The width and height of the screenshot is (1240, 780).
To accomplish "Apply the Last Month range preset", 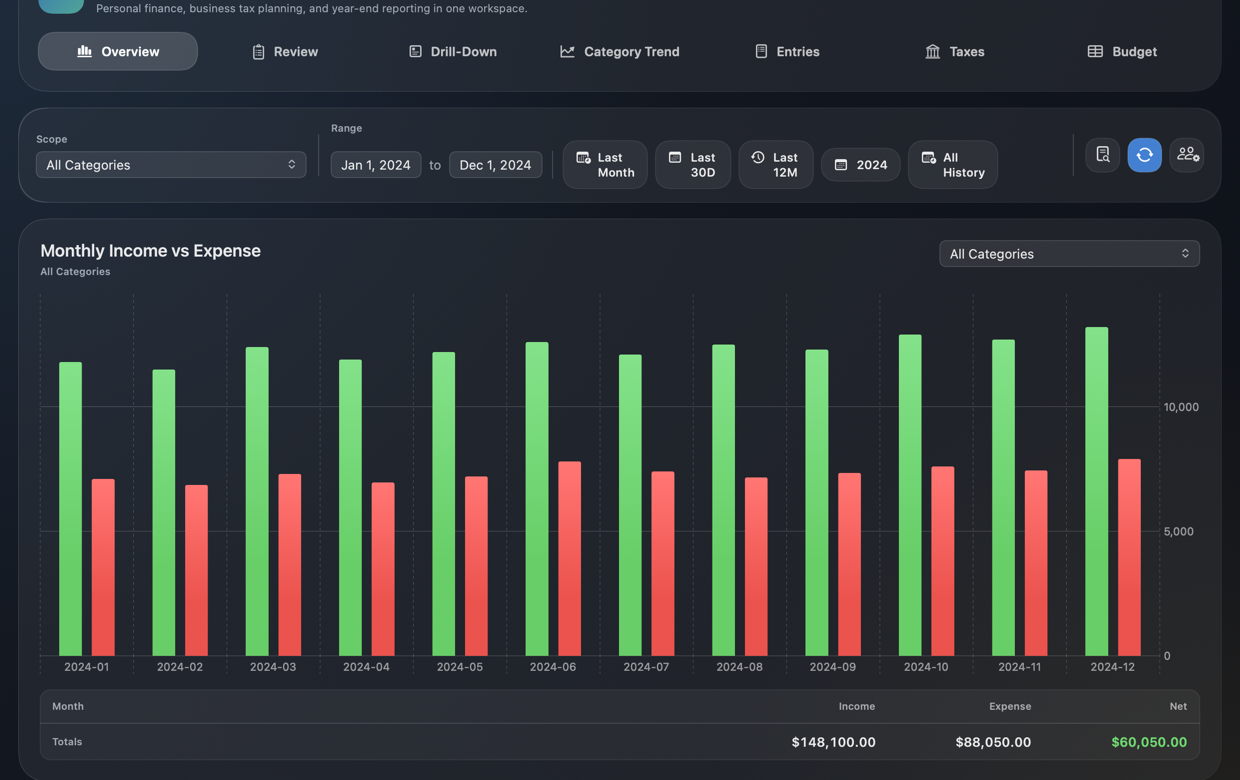I will tap(605, 165).
